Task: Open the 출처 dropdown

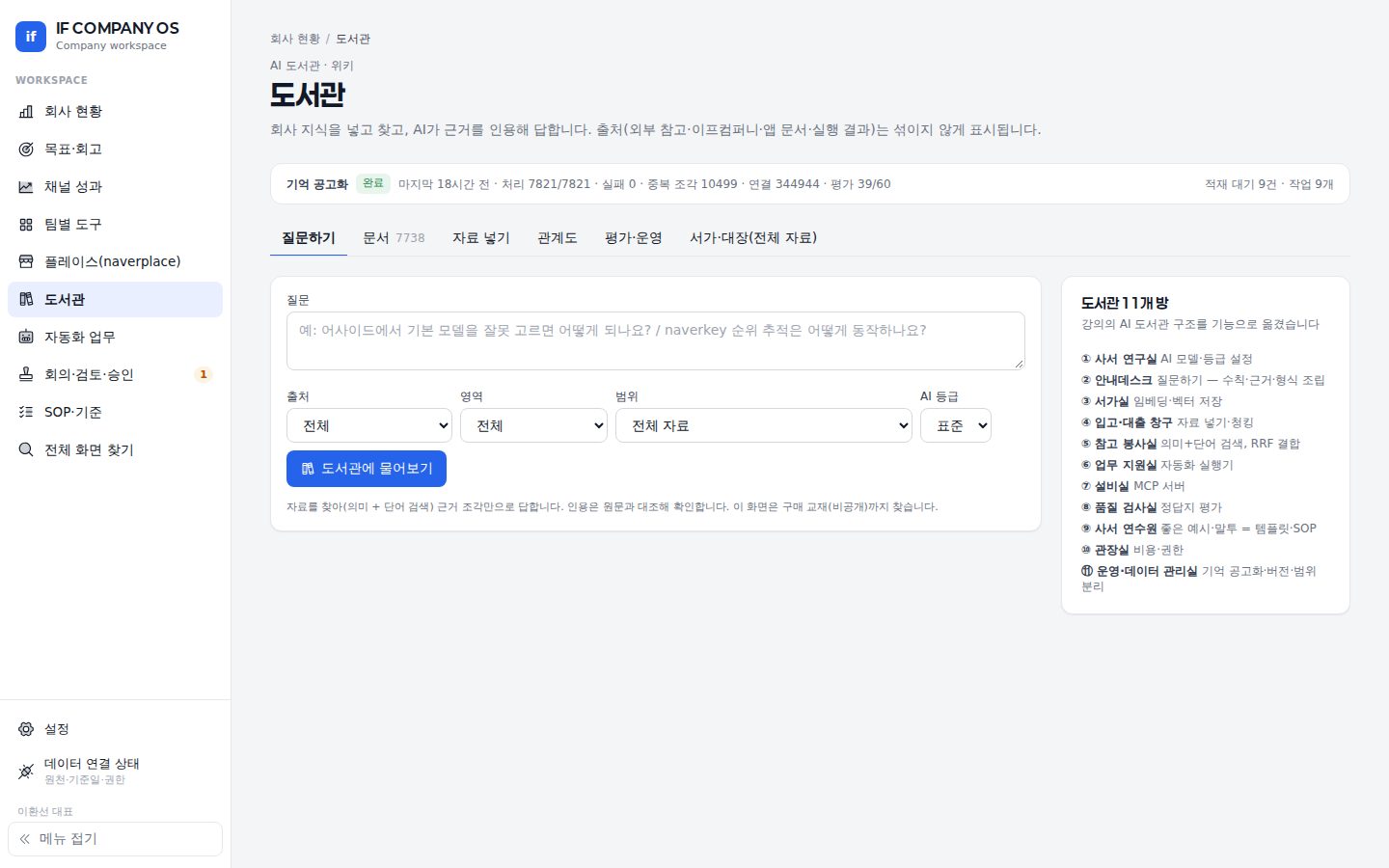Action: (x=369, y=425)
